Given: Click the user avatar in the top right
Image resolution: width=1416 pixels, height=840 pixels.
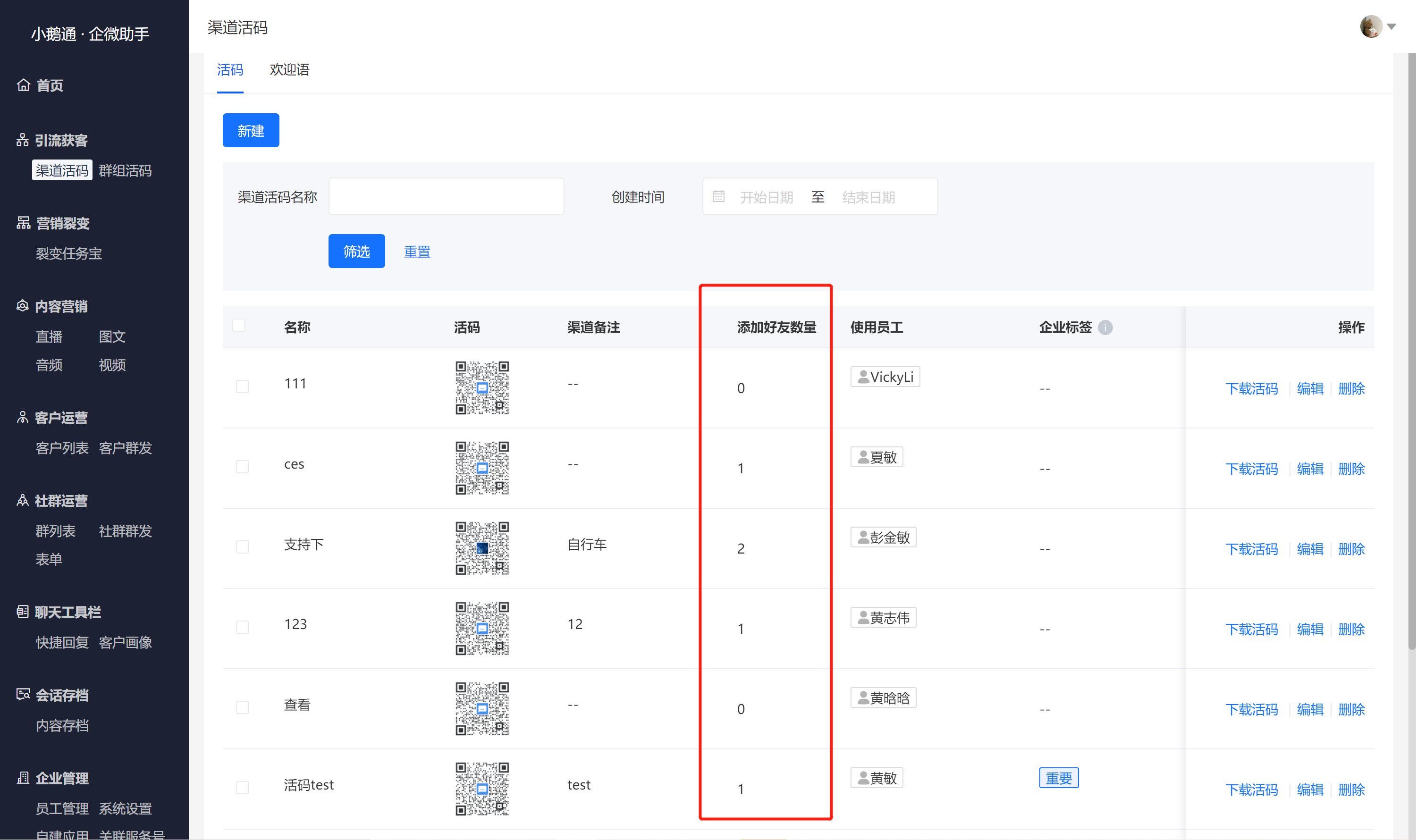Looking at the screenshot, I should pyautogui.click(x=1371, y=26).
